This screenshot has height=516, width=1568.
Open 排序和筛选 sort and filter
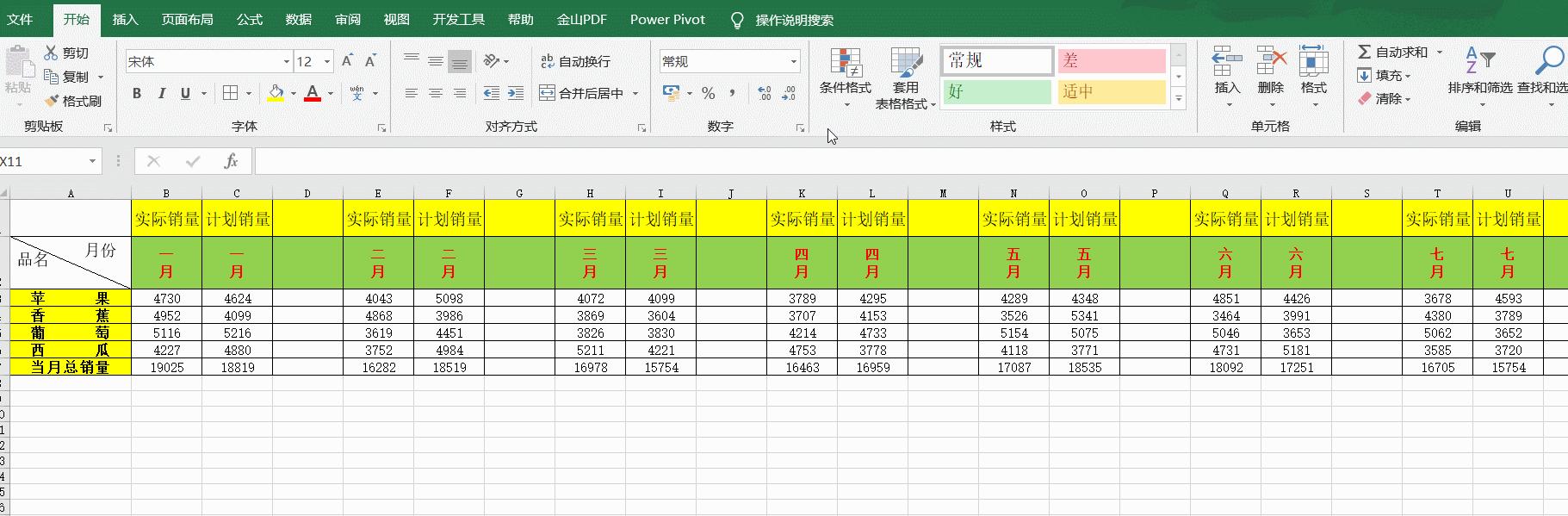pyautogui.click(x=1480, y=77)
